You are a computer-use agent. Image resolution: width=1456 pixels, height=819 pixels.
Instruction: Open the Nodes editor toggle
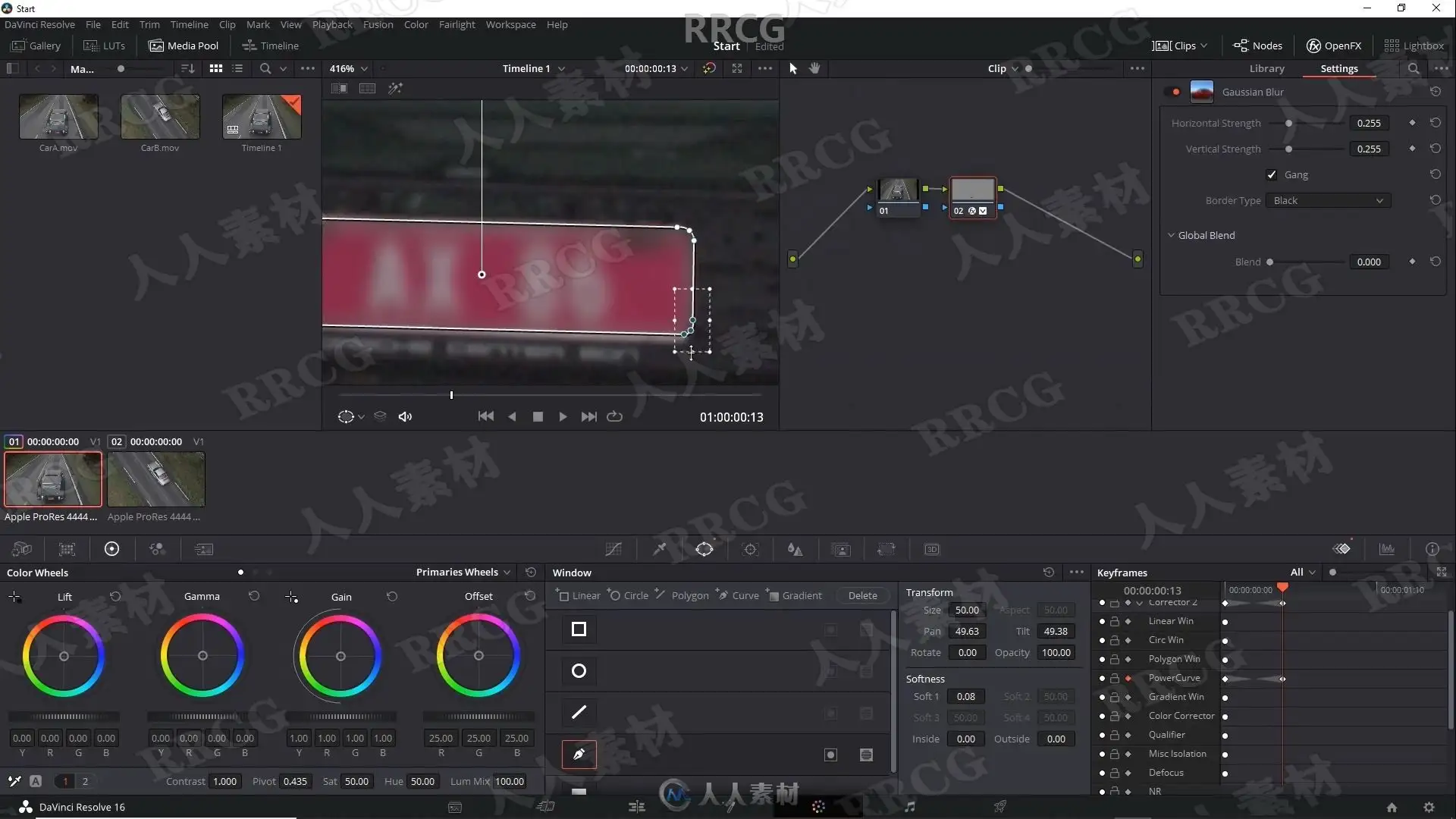coord(1257,45)
